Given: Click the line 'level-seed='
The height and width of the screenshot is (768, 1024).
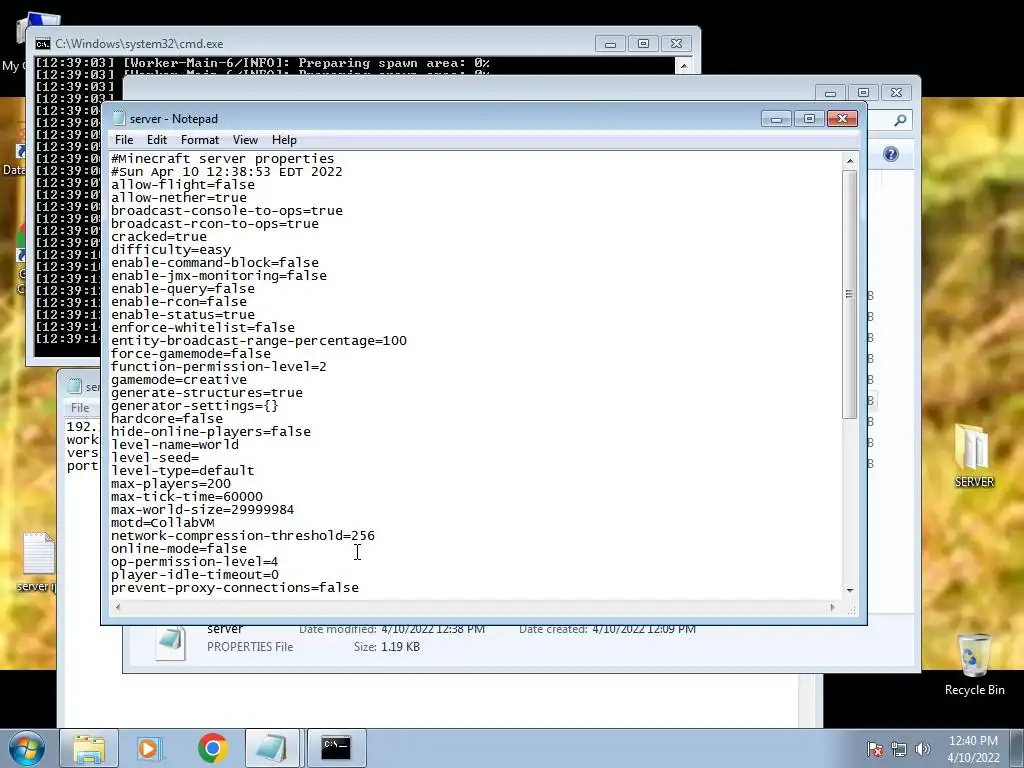Looking at the screenshot, I should pos(155,457).
